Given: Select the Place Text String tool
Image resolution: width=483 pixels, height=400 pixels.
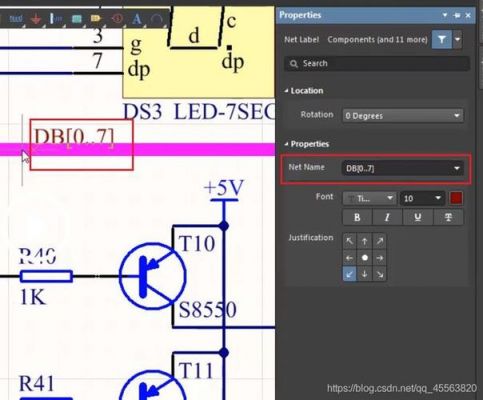Looking at the screenshot, I should coord(137,19).
